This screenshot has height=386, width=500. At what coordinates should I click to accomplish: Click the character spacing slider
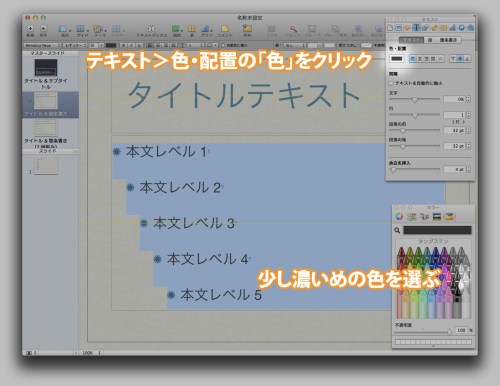[x=415, y=99]
